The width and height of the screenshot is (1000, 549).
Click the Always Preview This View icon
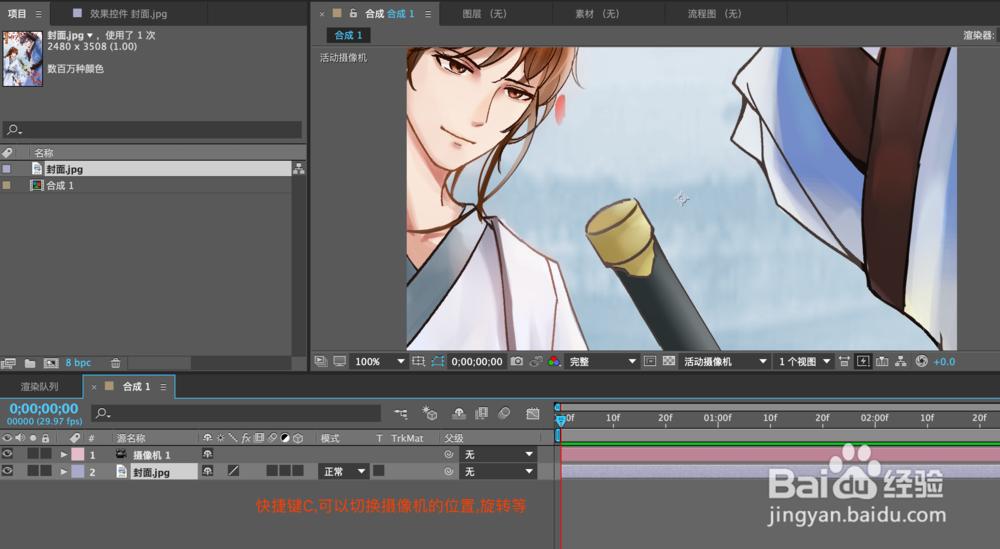[x=321, y=362]
